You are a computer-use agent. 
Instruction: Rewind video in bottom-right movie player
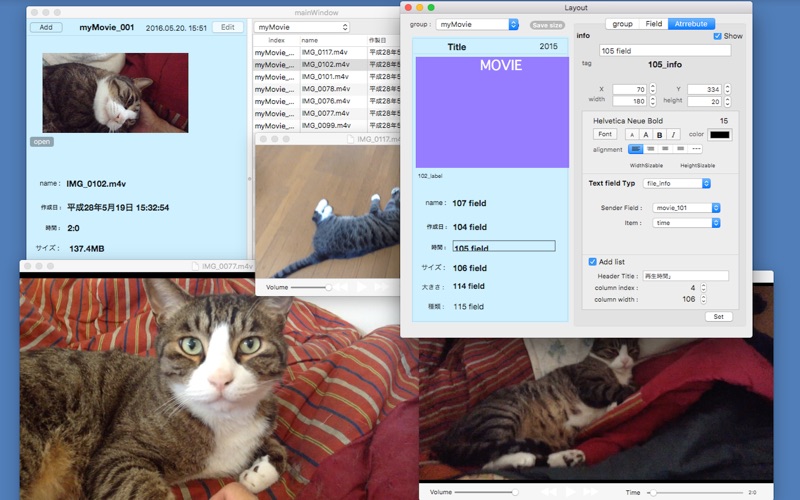click(x=549, y=492)
